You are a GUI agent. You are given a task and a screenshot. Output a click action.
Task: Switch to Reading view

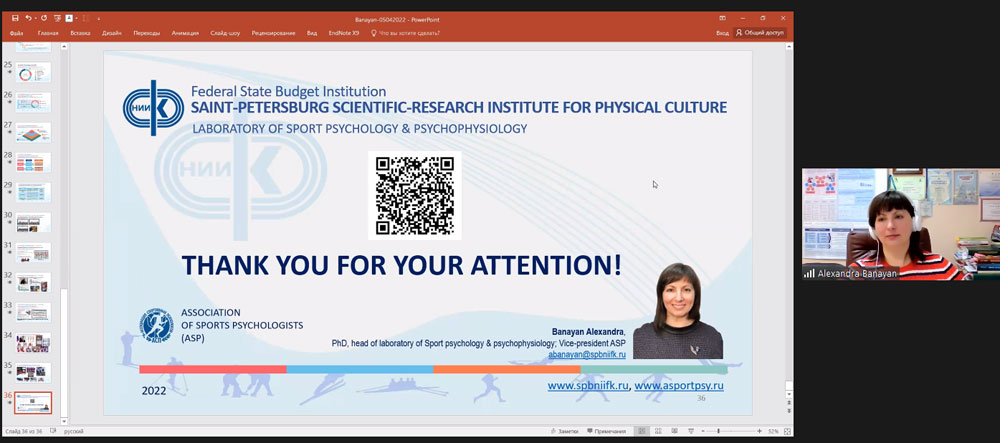[673, 432]
